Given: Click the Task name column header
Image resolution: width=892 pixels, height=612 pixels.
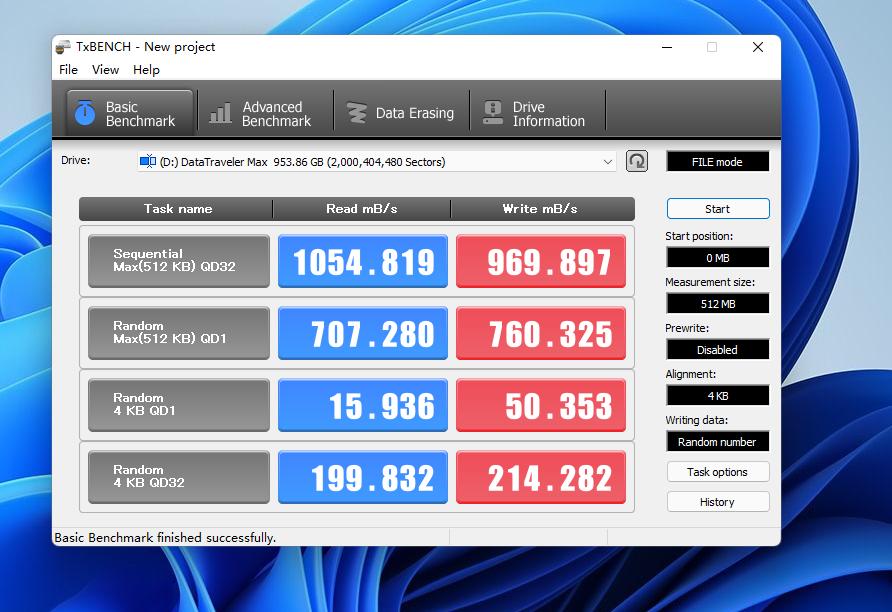Looking at the screenshot, I should (x=177, y=209).
